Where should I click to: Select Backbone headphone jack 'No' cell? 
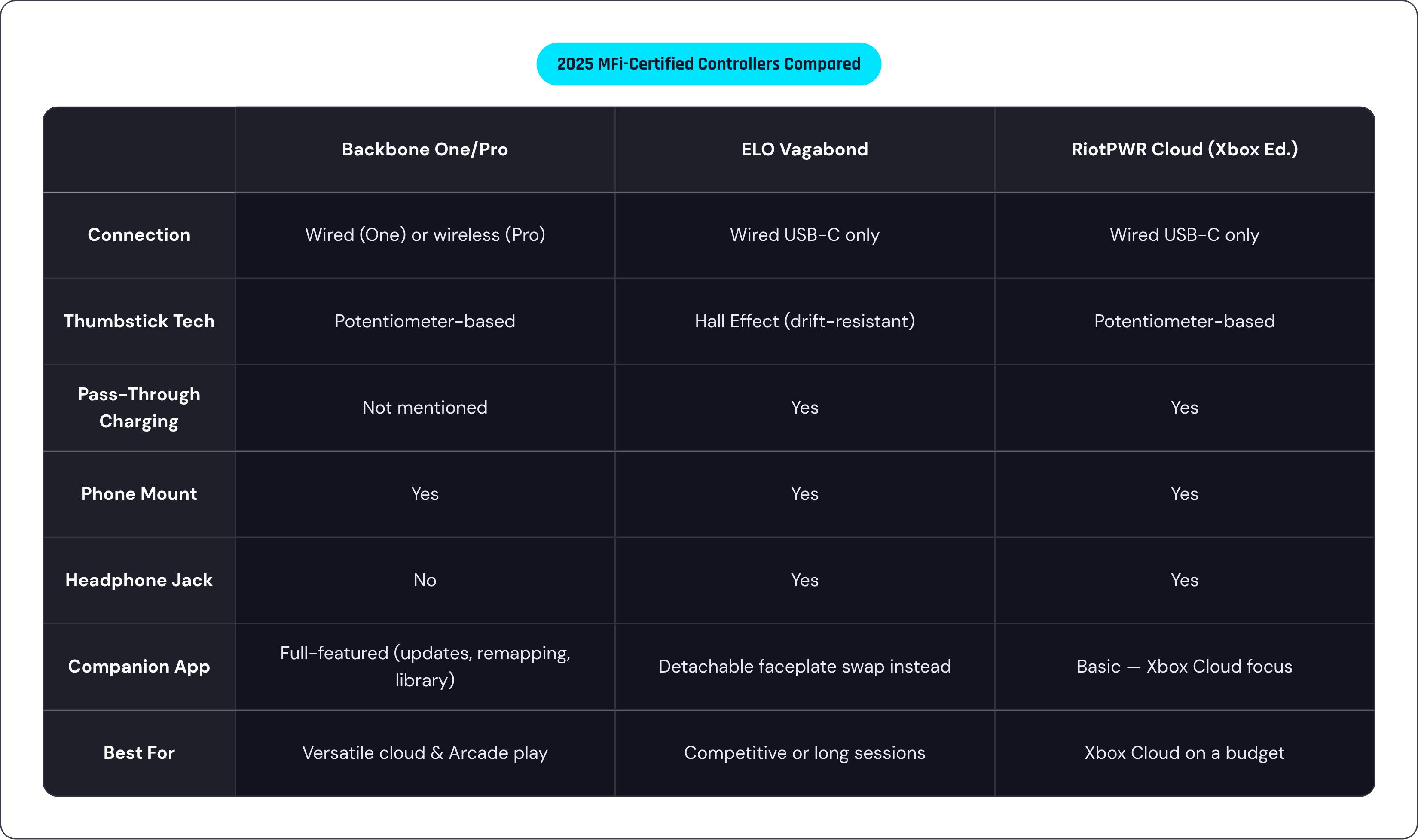click(x=425, y=581)
